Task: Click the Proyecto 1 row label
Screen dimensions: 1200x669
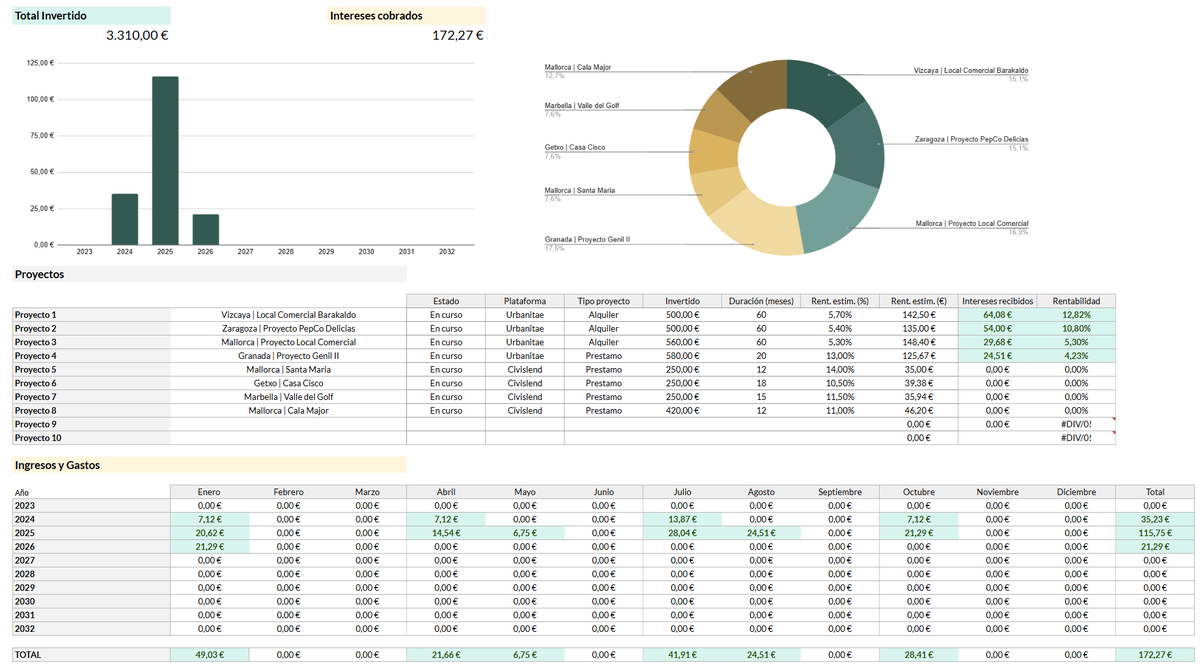Action: point(91,315)
